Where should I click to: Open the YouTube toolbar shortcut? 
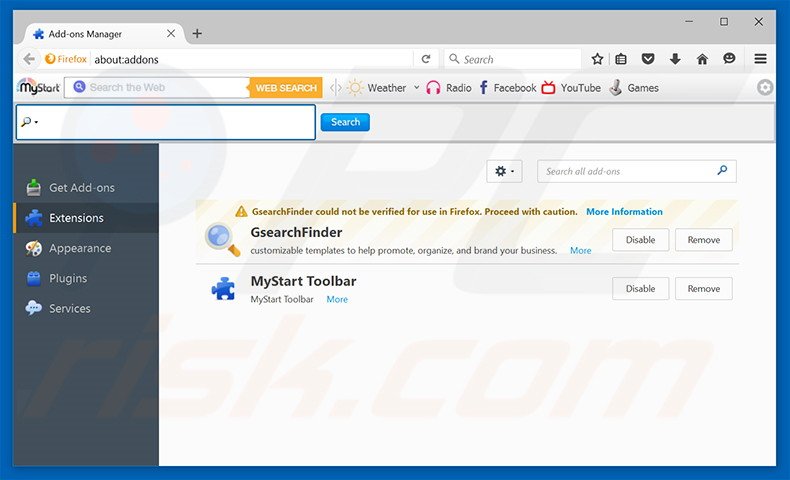571,88
